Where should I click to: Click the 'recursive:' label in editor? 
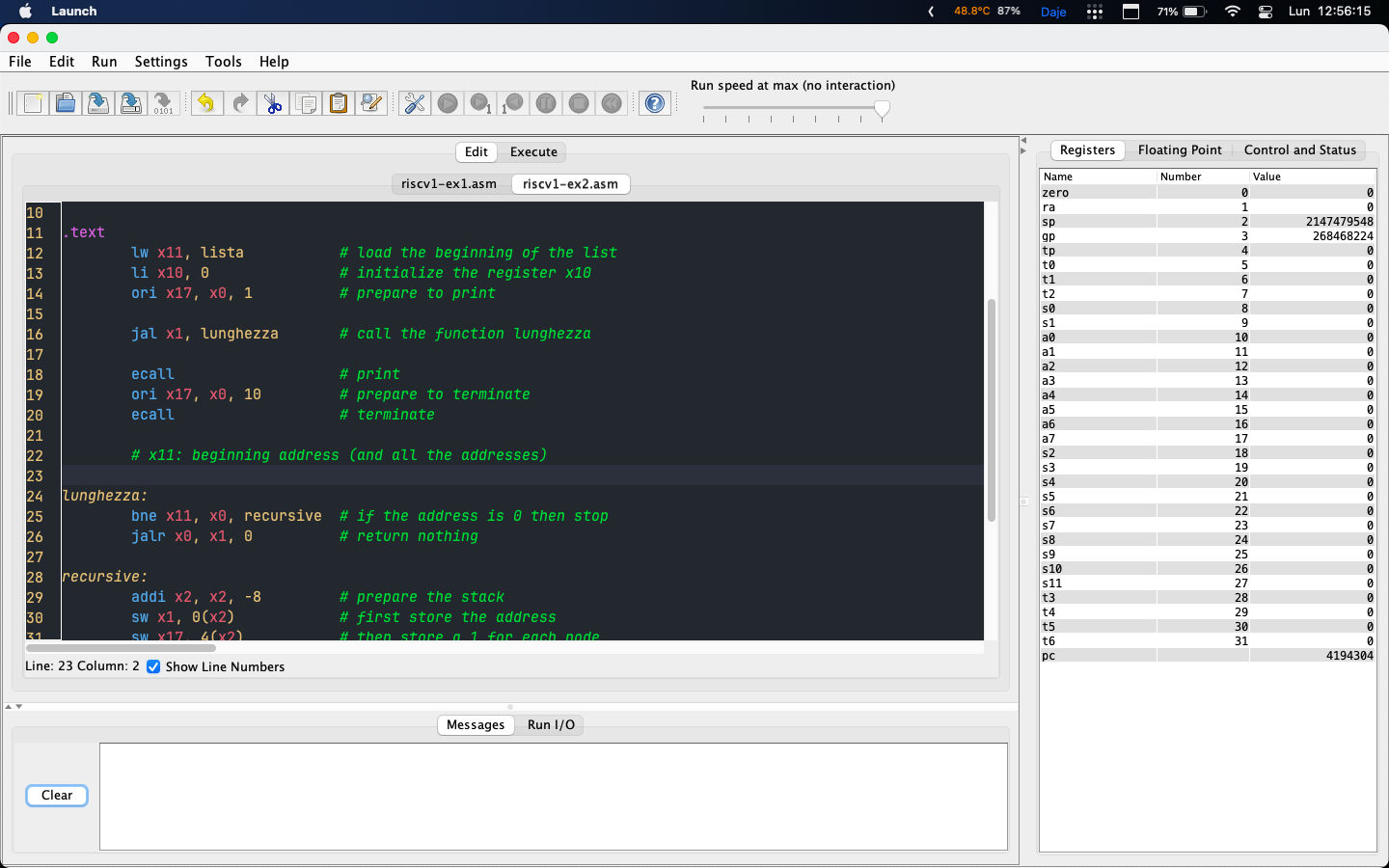point(105,577)
